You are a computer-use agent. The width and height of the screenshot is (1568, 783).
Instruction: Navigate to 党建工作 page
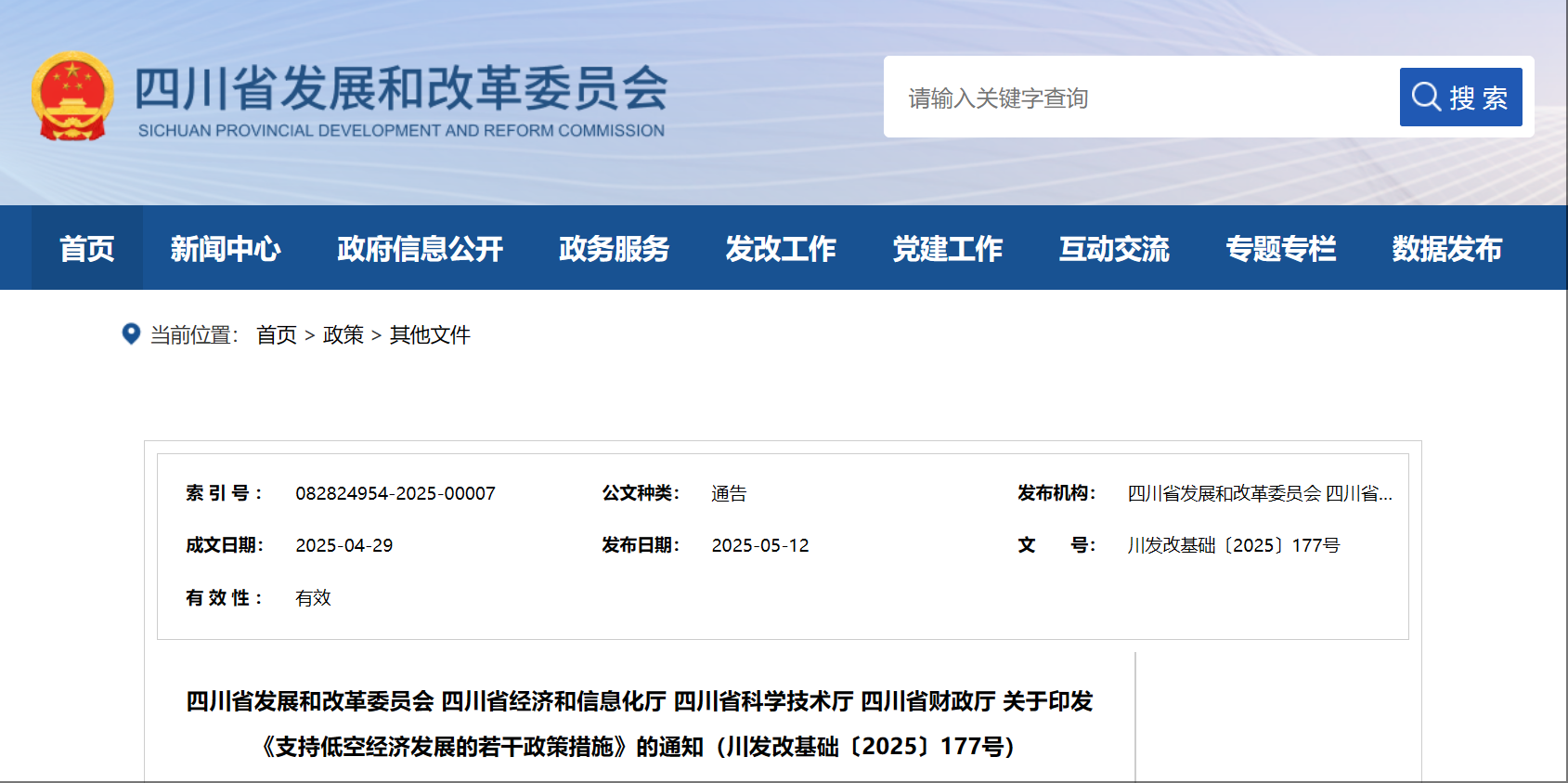coord(947,249)
